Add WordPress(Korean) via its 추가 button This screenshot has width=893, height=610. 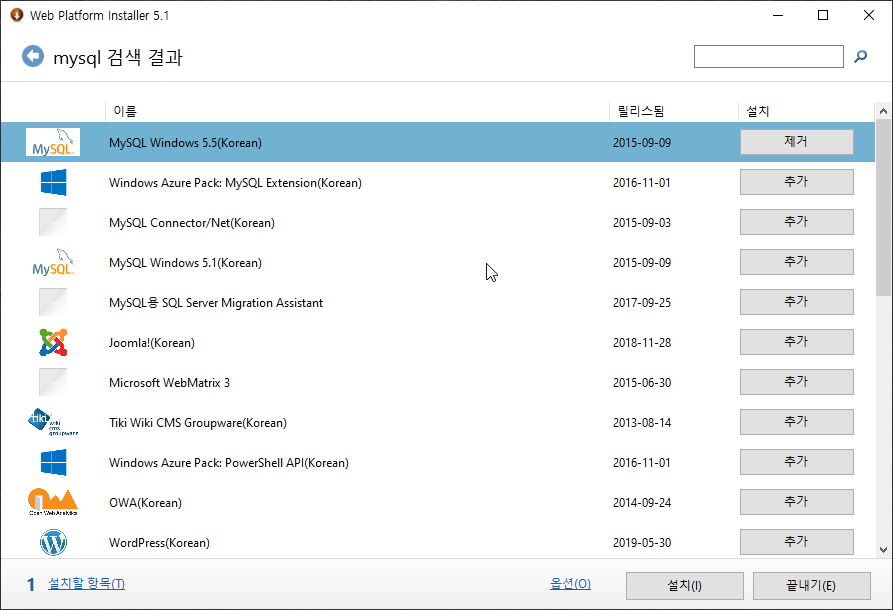797,542
